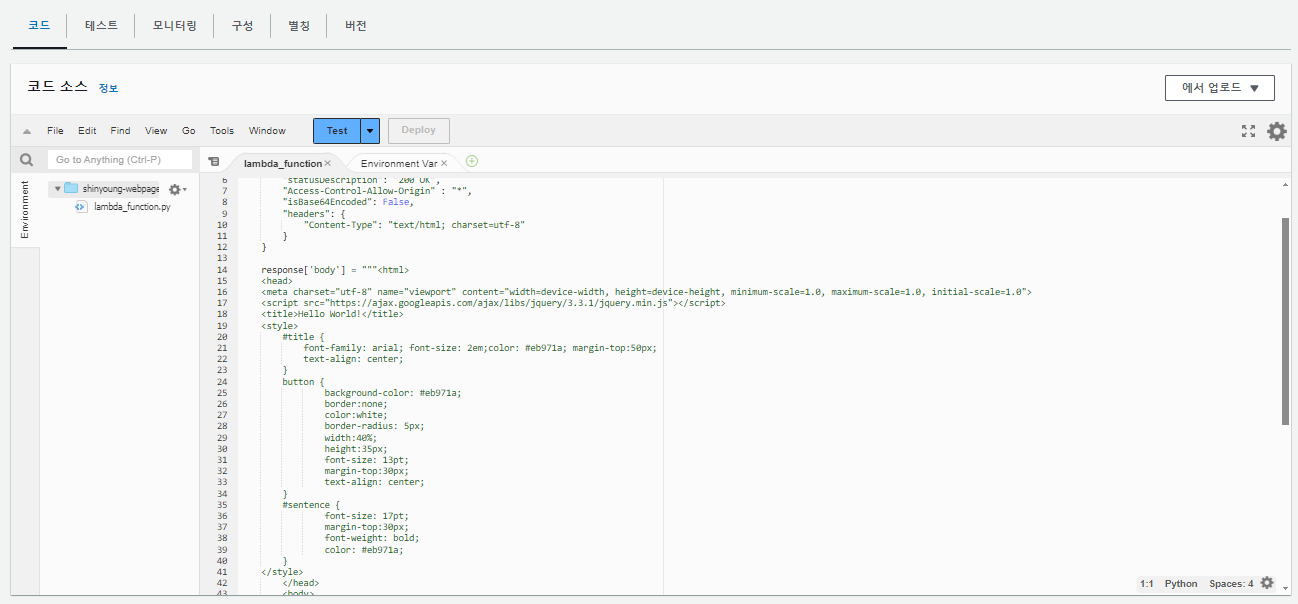Image resolution: width=1298 pixels, height=604 pixels.
Task: Open the File menu
Action: coord(55,131)
